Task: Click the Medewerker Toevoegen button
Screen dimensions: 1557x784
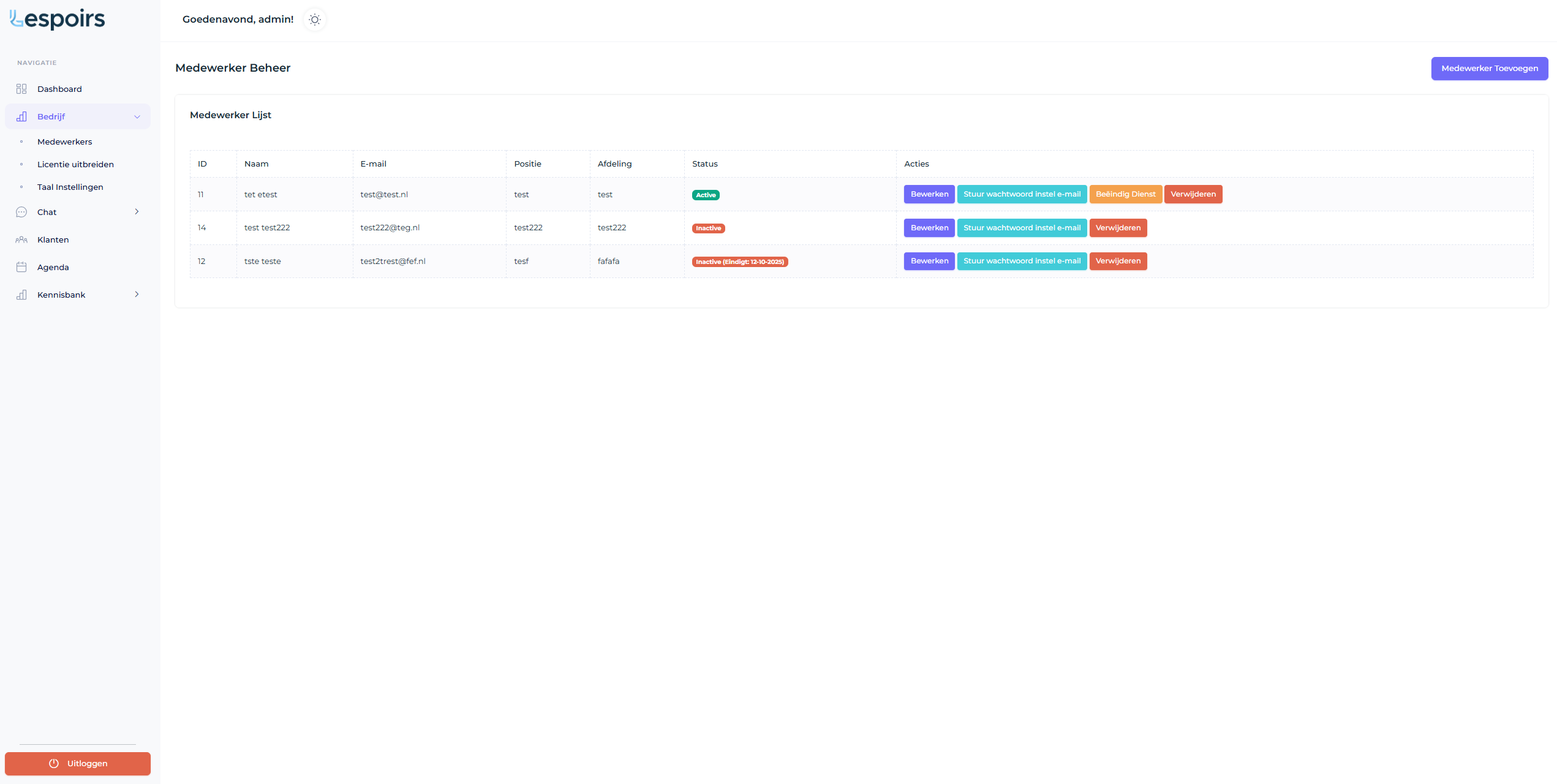Action: pyautogui.click(x=1489, y=68)
